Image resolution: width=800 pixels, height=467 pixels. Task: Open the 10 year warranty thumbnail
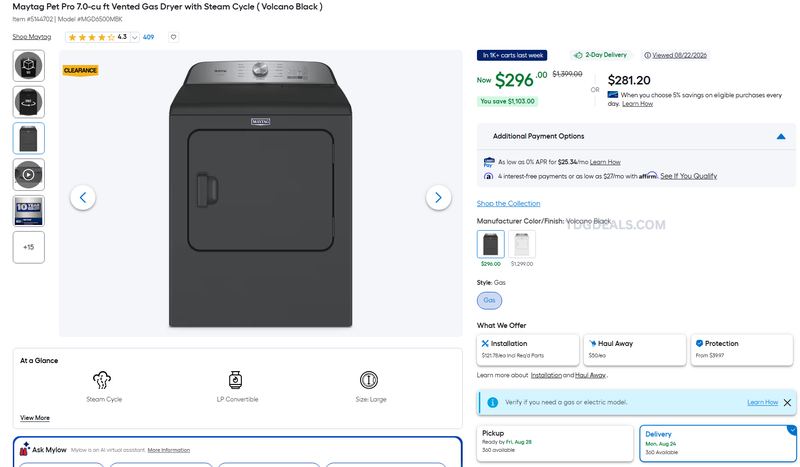pos(29,211)
